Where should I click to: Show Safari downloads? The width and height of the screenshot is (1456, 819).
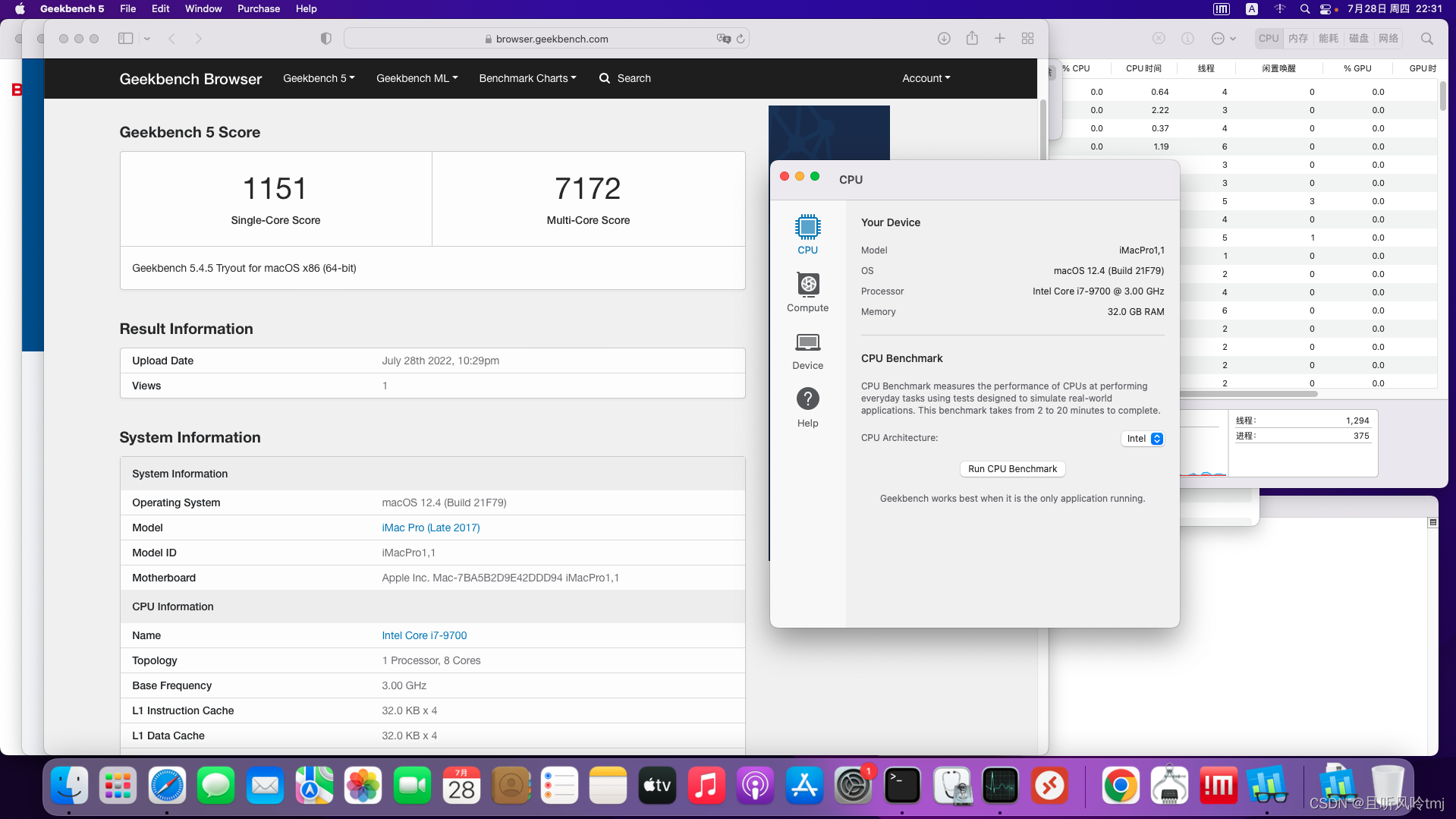[x=944, y=39]
